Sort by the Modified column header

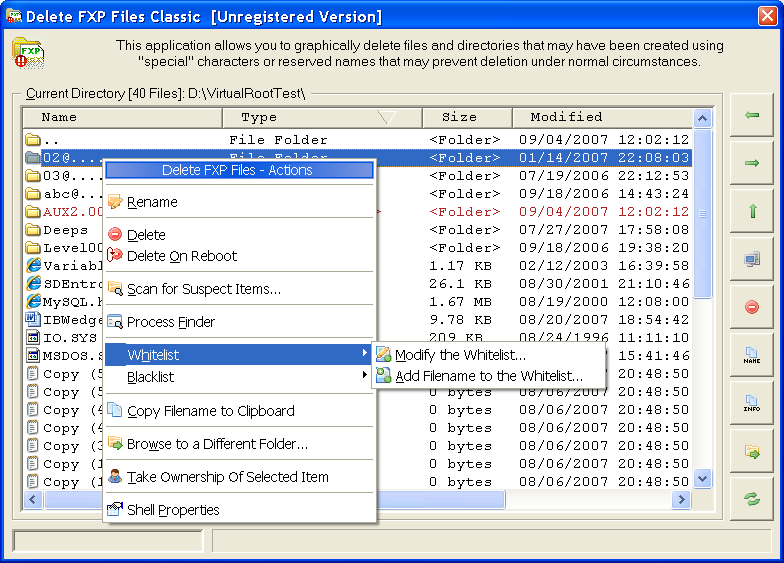tap(602, 118)
